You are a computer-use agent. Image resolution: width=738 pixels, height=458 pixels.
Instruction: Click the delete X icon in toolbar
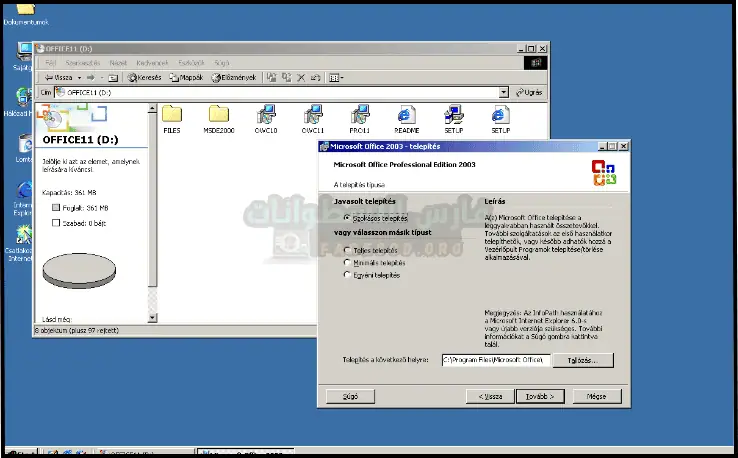[x=301, y=77]
